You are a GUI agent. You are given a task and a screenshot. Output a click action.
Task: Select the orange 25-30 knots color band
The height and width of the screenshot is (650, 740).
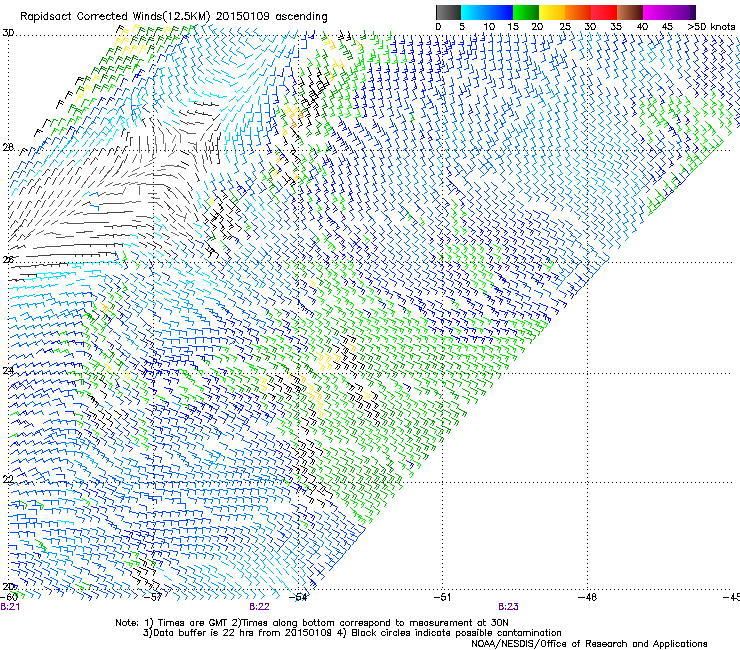[578, 12]
